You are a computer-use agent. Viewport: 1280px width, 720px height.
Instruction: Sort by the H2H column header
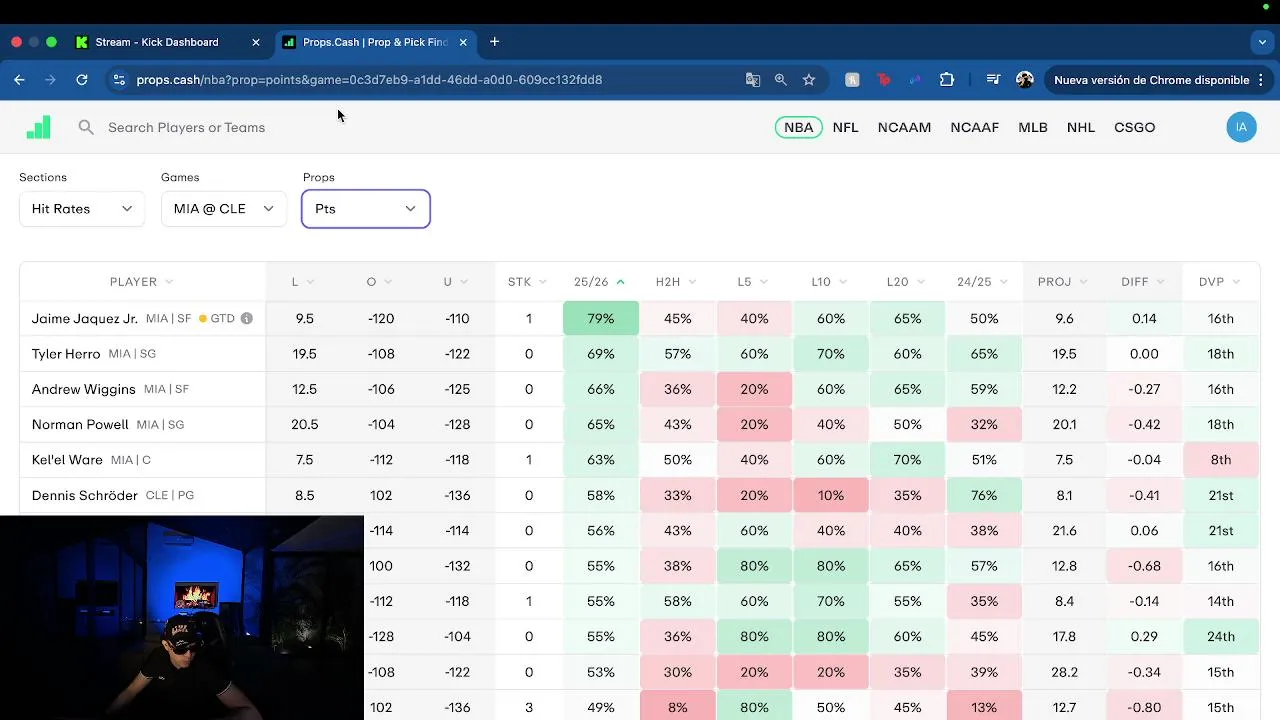coord(676,282)
